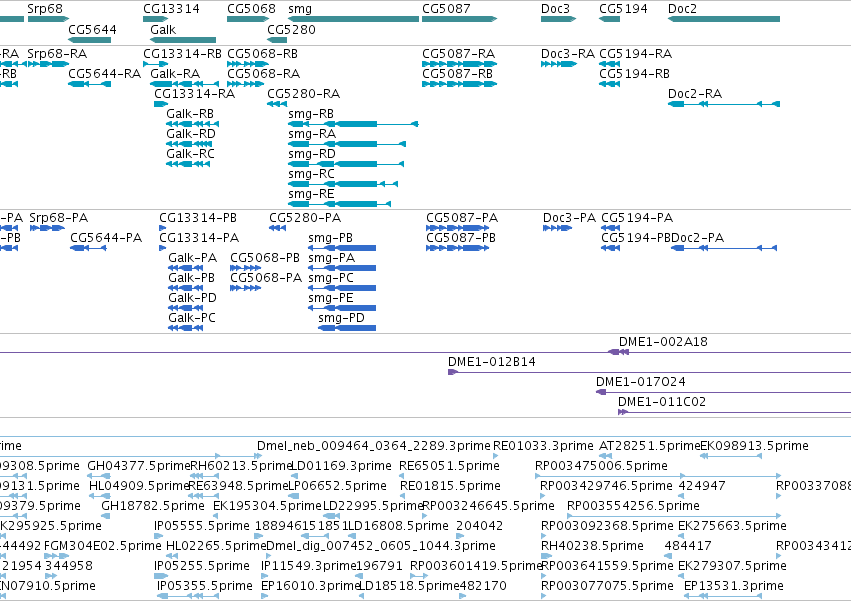This screenshot has width=851, height=601.
Task: Click the smg-PB protein label
Action: pos(331,238)
